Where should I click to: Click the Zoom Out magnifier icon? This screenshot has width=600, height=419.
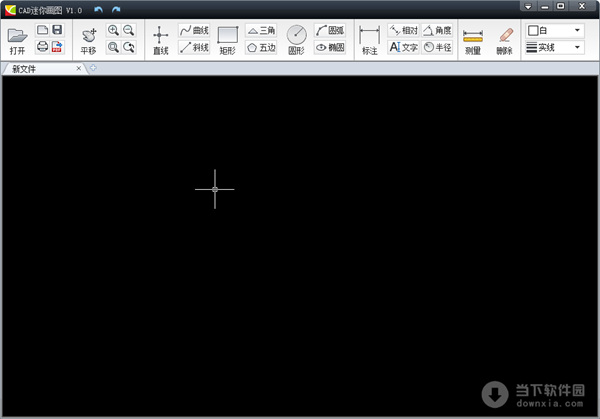128,31
